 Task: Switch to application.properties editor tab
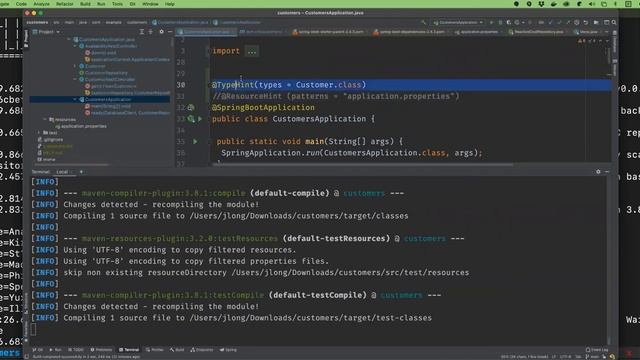coord(478,32)
